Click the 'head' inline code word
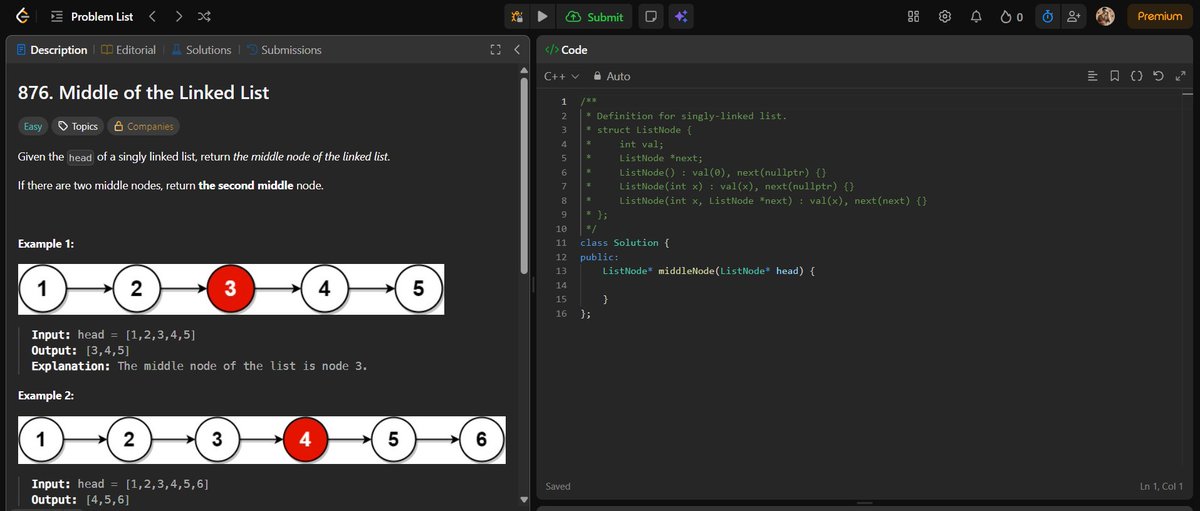Viewport: 1200px width, 511px height. click(x=80, y=158)
